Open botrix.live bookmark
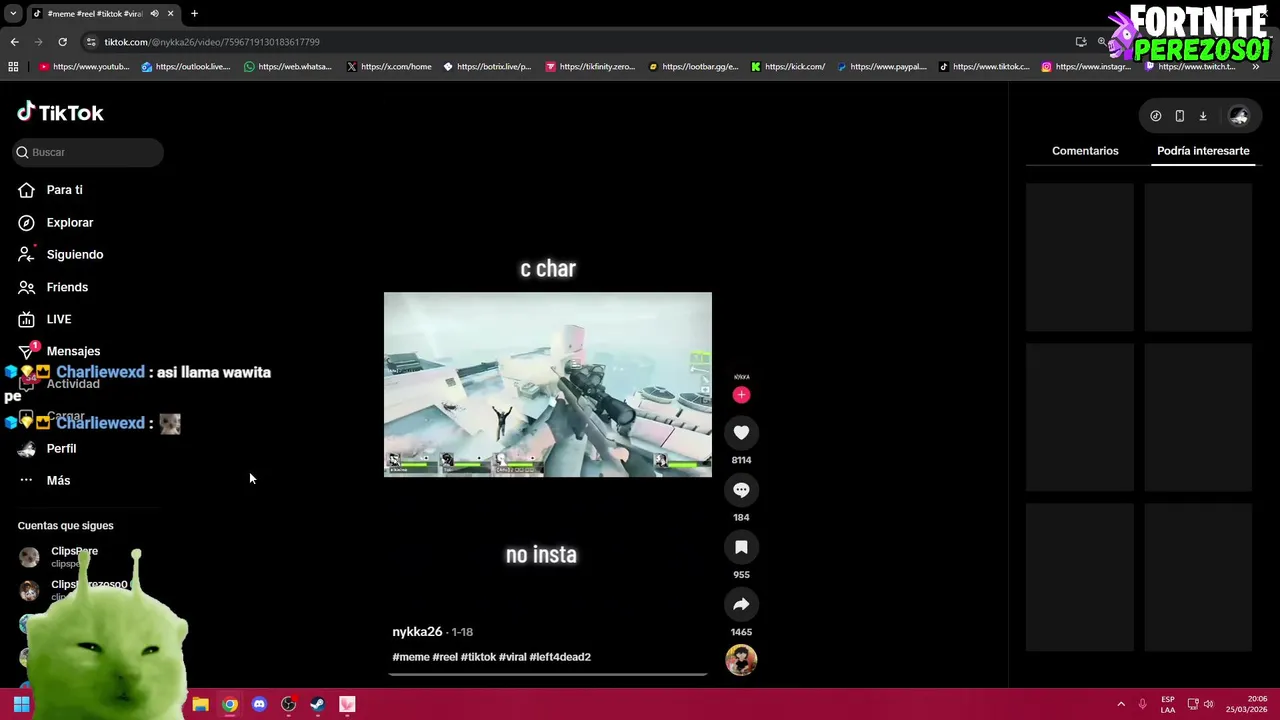 tap(487, 67)
